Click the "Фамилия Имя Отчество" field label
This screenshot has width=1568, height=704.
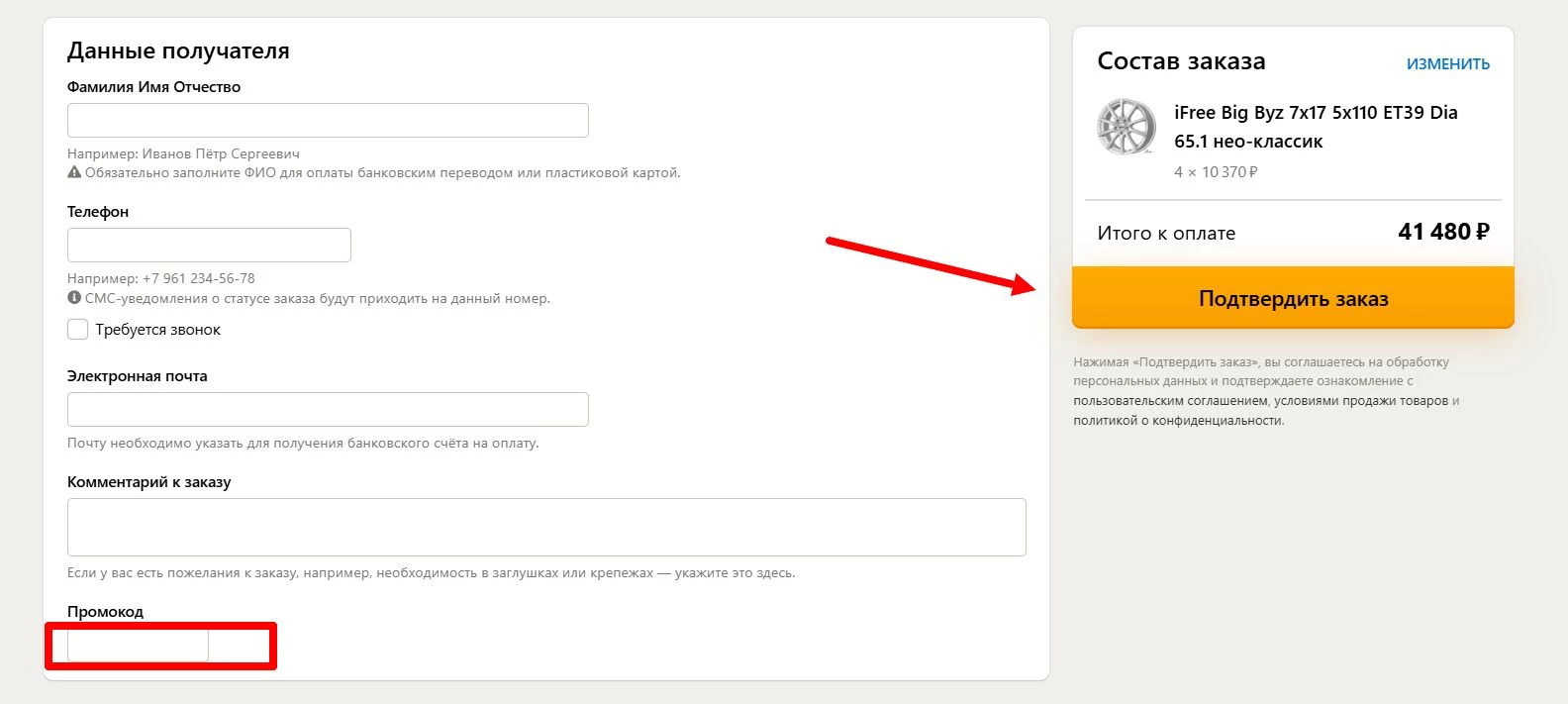click(x=153, y=87)
